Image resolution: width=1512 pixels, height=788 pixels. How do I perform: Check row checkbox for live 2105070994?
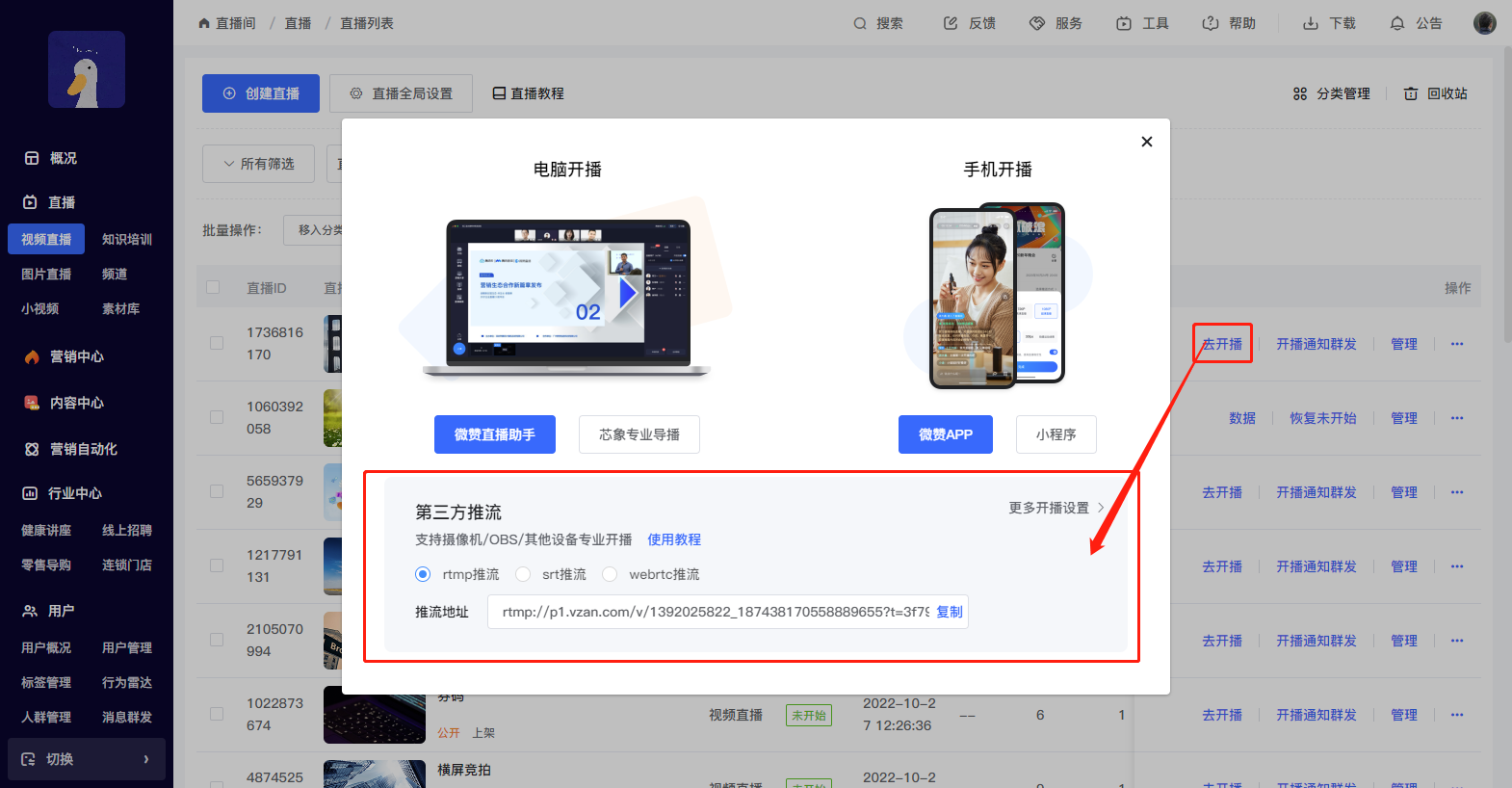pyautogui.click(x=217, y=640)
